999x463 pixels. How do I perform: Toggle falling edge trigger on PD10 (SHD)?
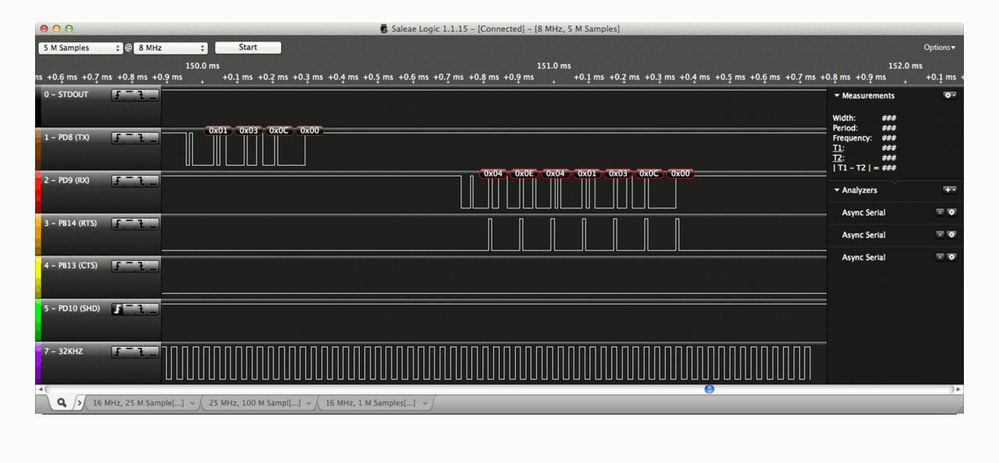tap(141, 309)
